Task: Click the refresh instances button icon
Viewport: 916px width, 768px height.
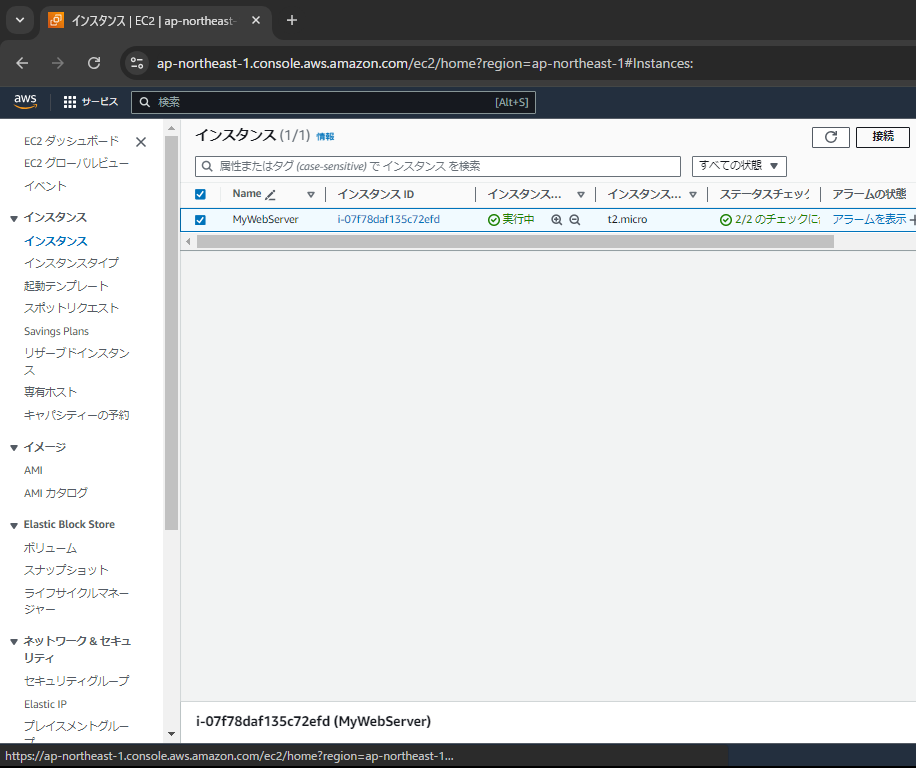Action: (x=831, y=137)
